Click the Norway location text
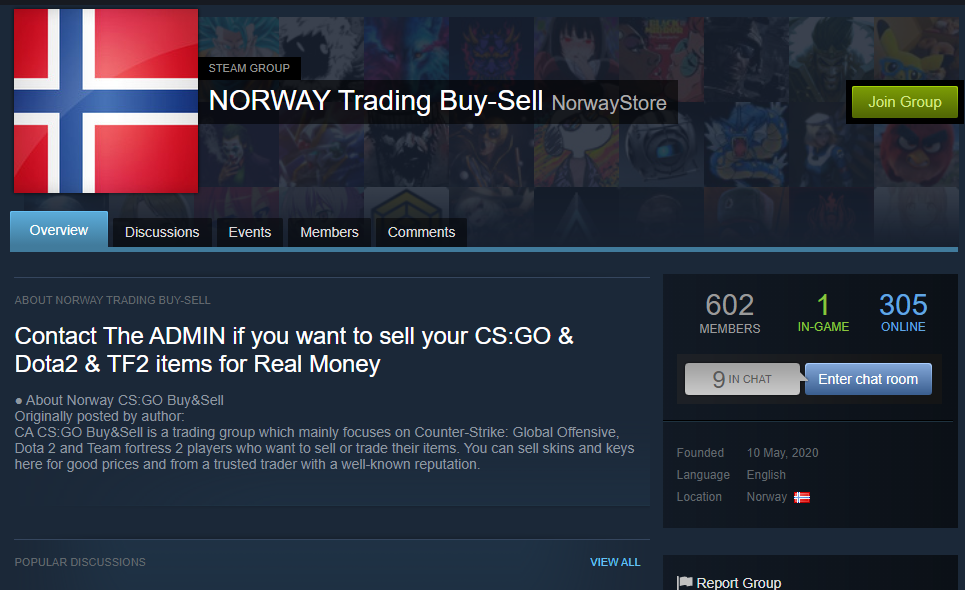This screenshot has width=965, height=590. click(x=767, y=496)
